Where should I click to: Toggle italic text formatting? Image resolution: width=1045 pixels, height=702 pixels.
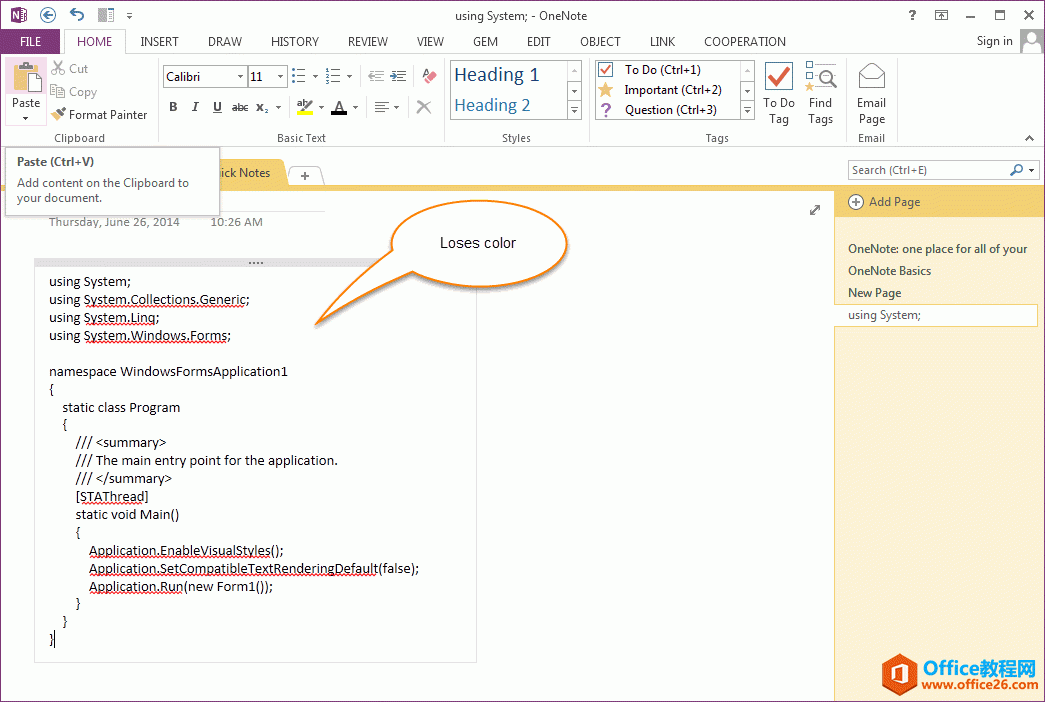point(195,107)
